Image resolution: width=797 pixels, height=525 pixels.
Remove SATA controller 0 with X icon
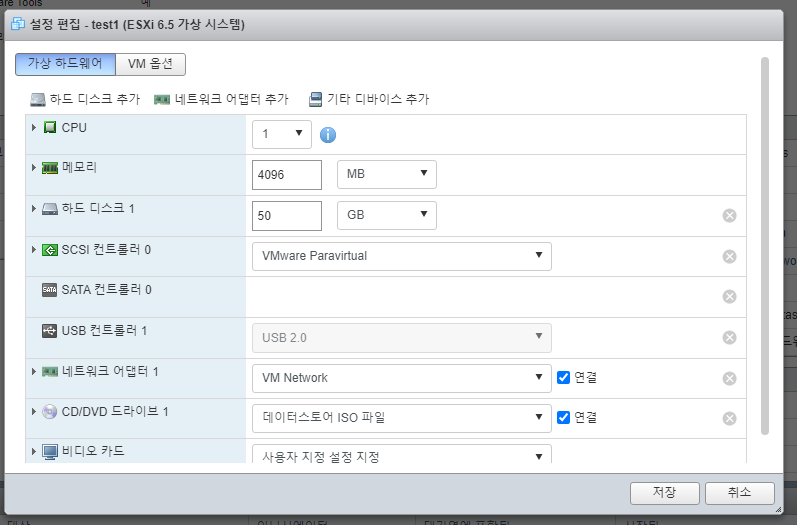[x=729, y=296]
